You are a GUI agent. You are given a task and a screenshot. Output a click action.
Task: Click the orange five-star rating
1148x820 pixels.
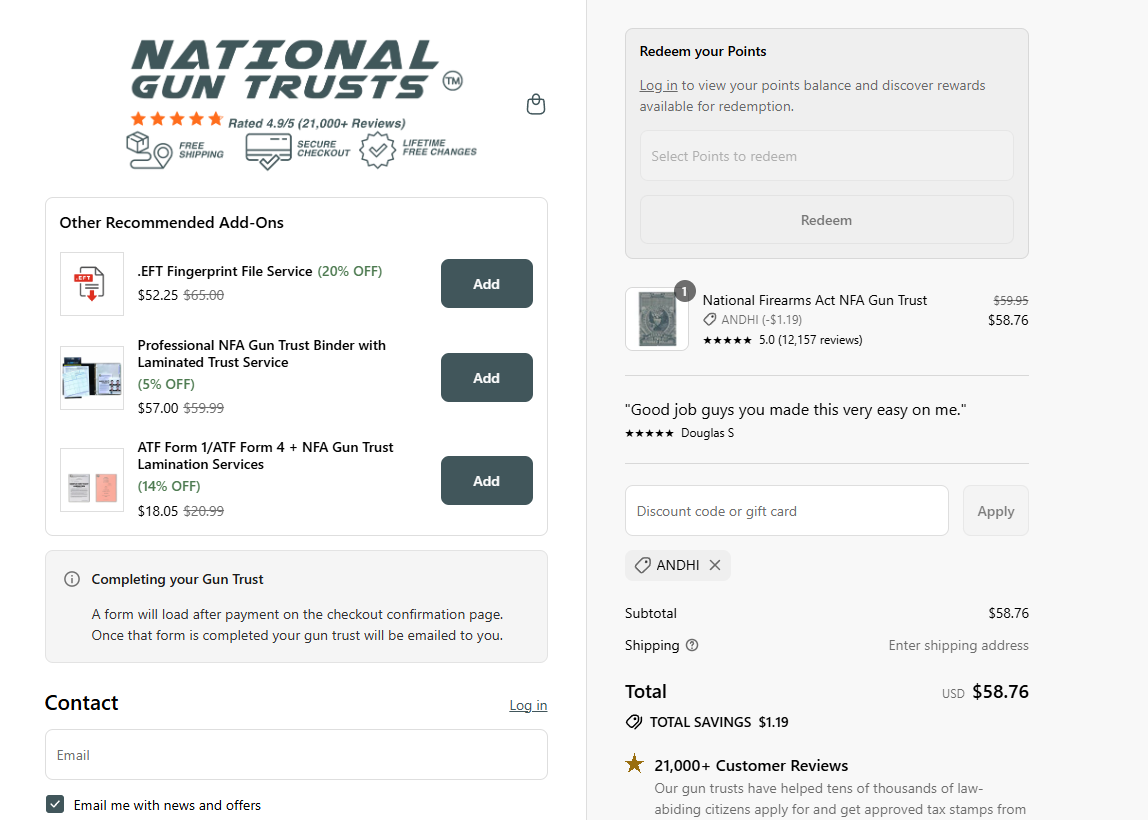click(176, 119)
